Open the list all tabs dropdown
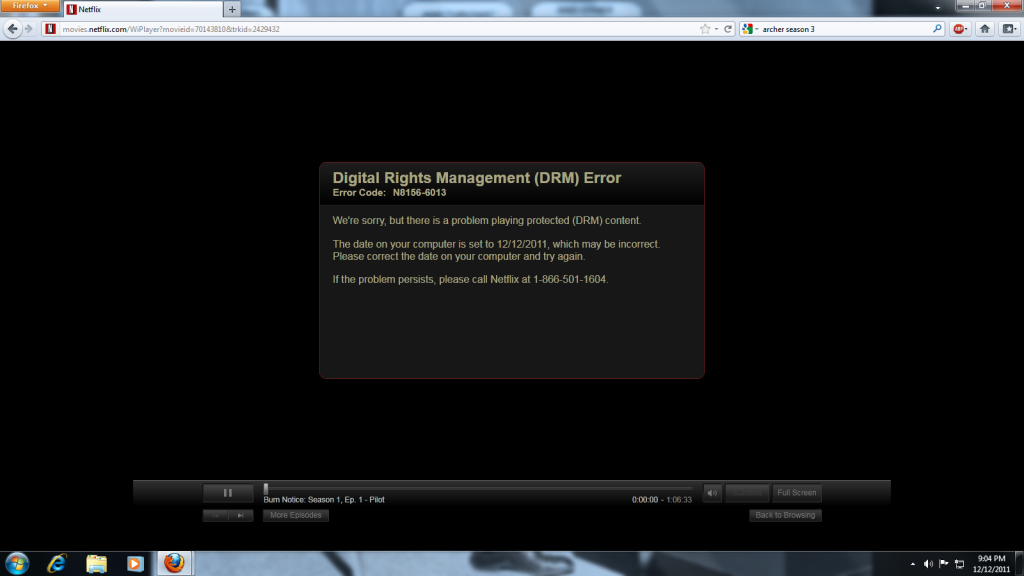The width and height of the screenshot is (1024, 576). (938, 8)
